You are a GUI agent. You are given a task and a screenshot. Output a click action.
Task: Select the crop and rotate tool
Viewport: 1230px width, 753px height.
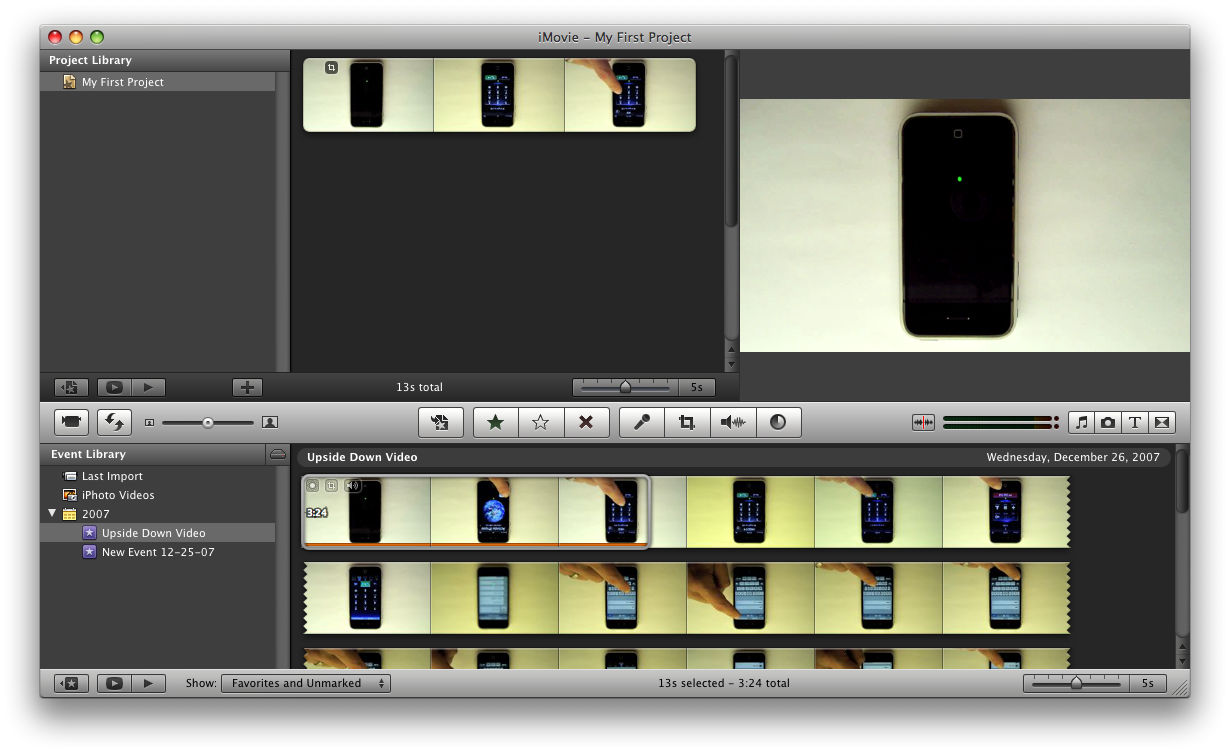coord(687,422)
